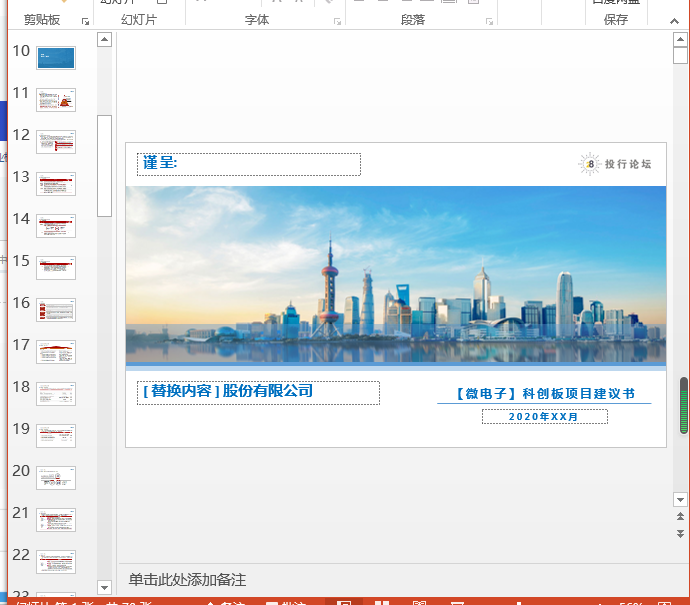Select the Shanghai skyline picture
This screenshot has width=690, height=605.
point(396,275)
